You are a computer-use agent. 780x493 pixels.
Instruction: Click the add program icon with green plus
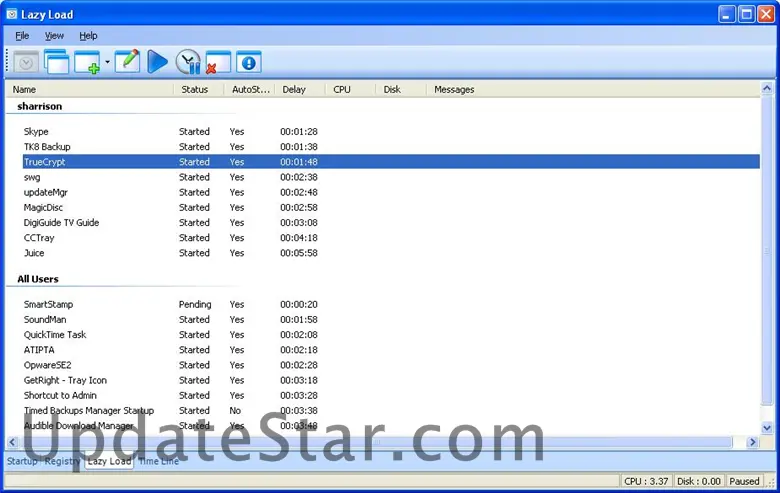pos(87,62)
